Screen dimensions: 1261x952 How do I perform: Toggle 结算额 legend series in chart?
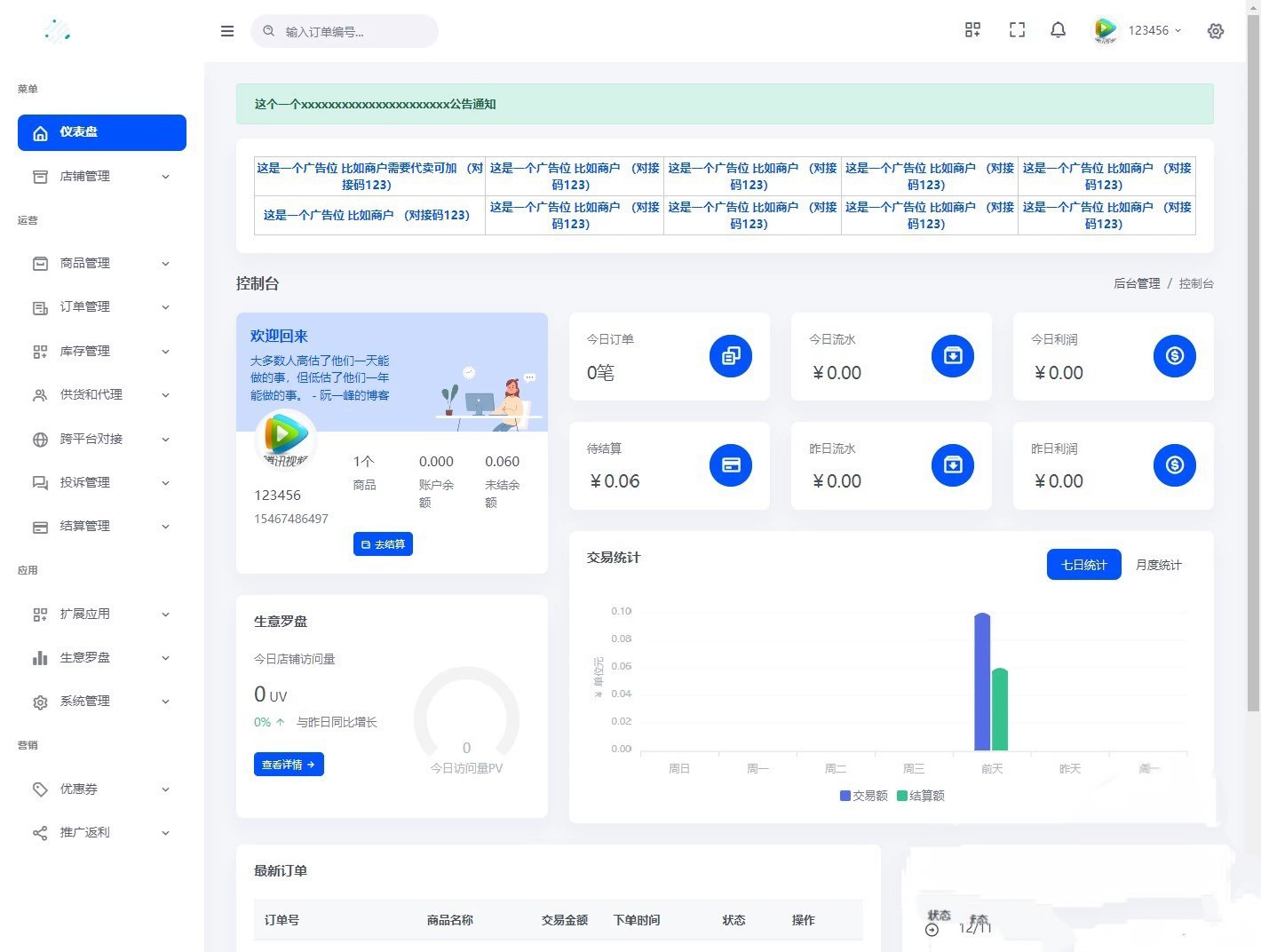click(x=921, y=796)
